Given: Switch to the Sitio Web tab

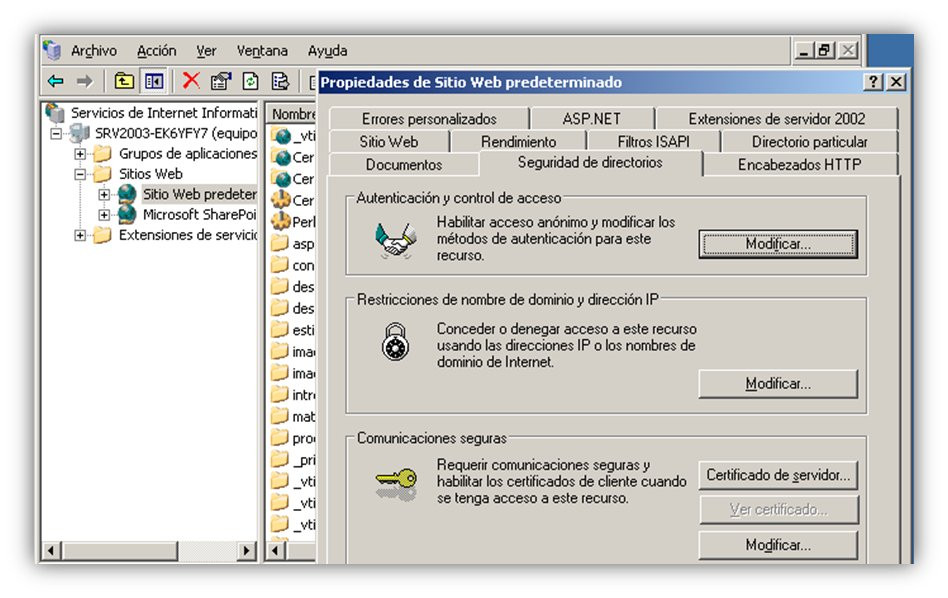Looking at the screenshot, I should [389, 141].
